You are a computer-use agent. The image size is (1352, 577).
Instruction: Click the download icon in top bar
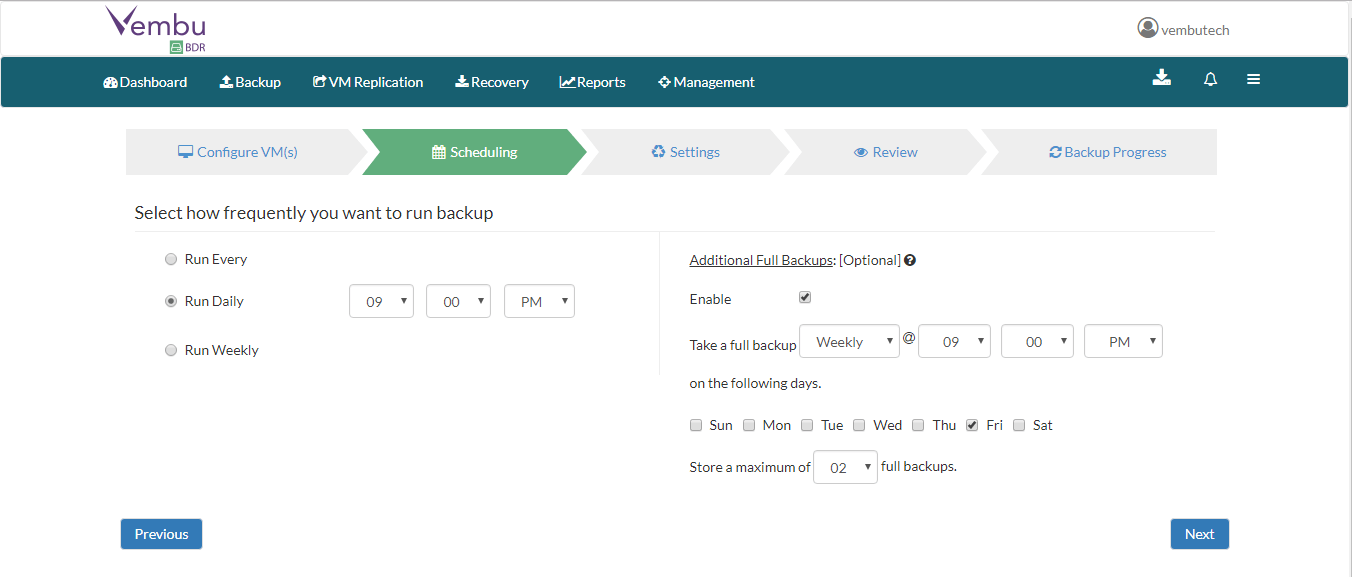pyautogui.click(x=1161, y=78)
